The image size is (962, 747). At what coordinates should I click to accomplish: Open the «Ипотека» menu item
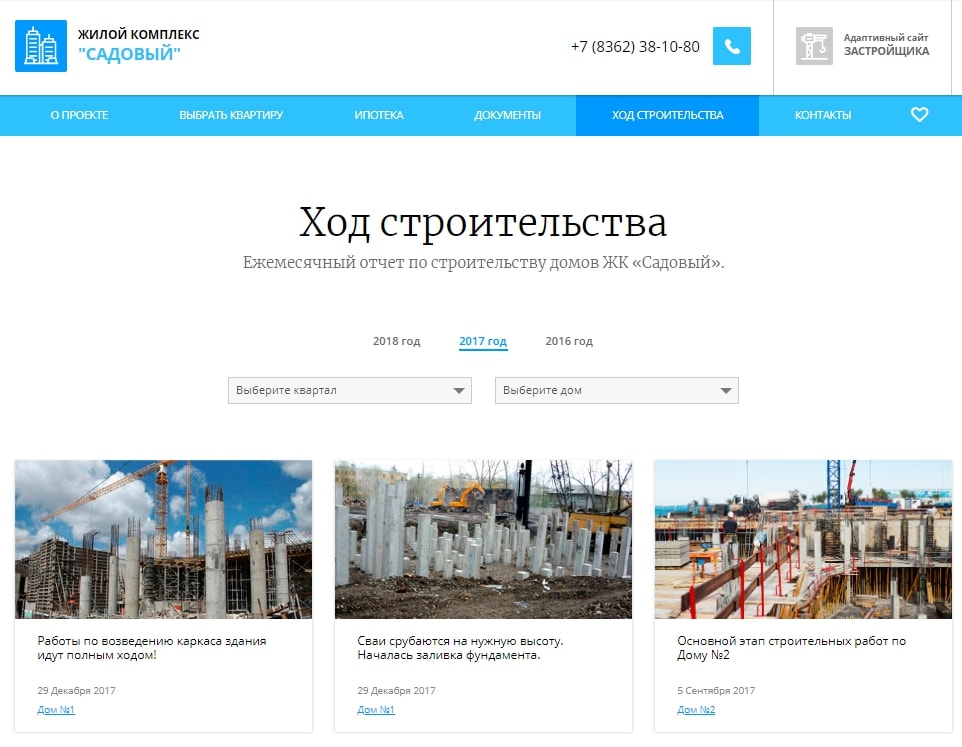pyautogui.click(x=379, y=115)
